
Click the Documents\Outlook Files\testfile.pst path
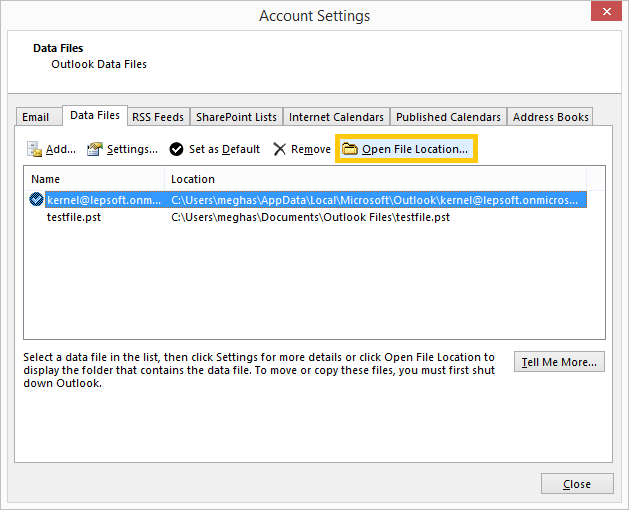(310, 217)
